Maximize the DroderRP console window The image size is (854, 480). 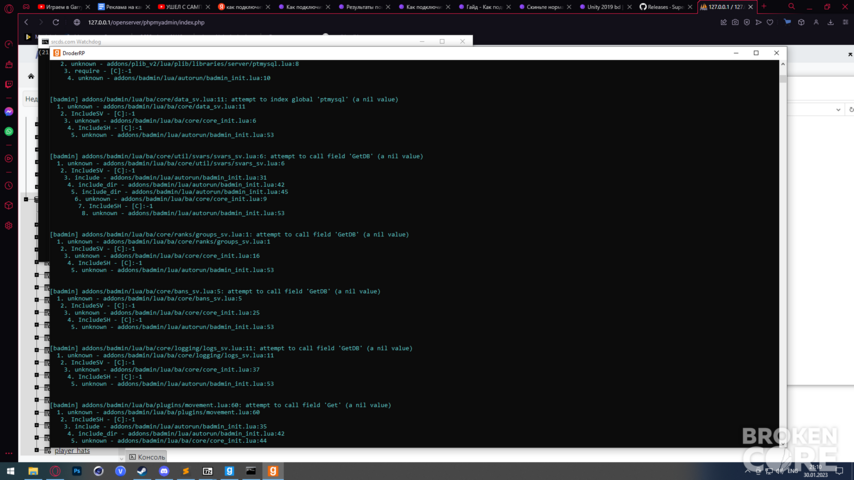[x=756, y=53]
